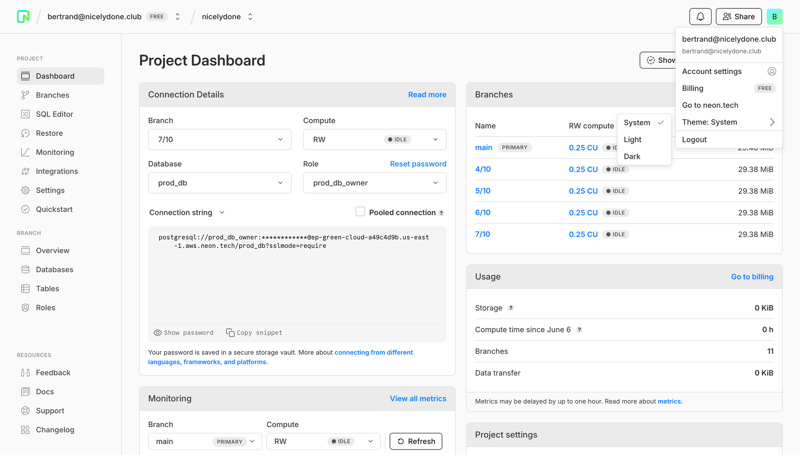Open the Branch 7/10 dropdown
This screenshot has height=455, width=800.
(x=219, y=139)
